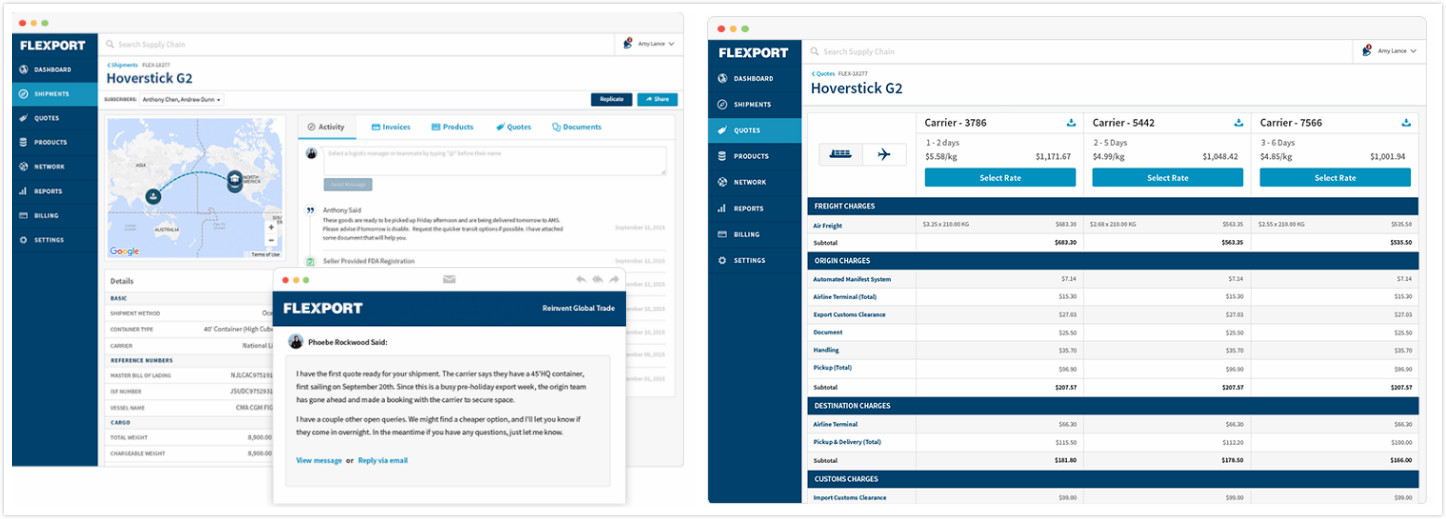
Task: Switch to the Products tab in the shipment panel
Action: tap(452, 127)
